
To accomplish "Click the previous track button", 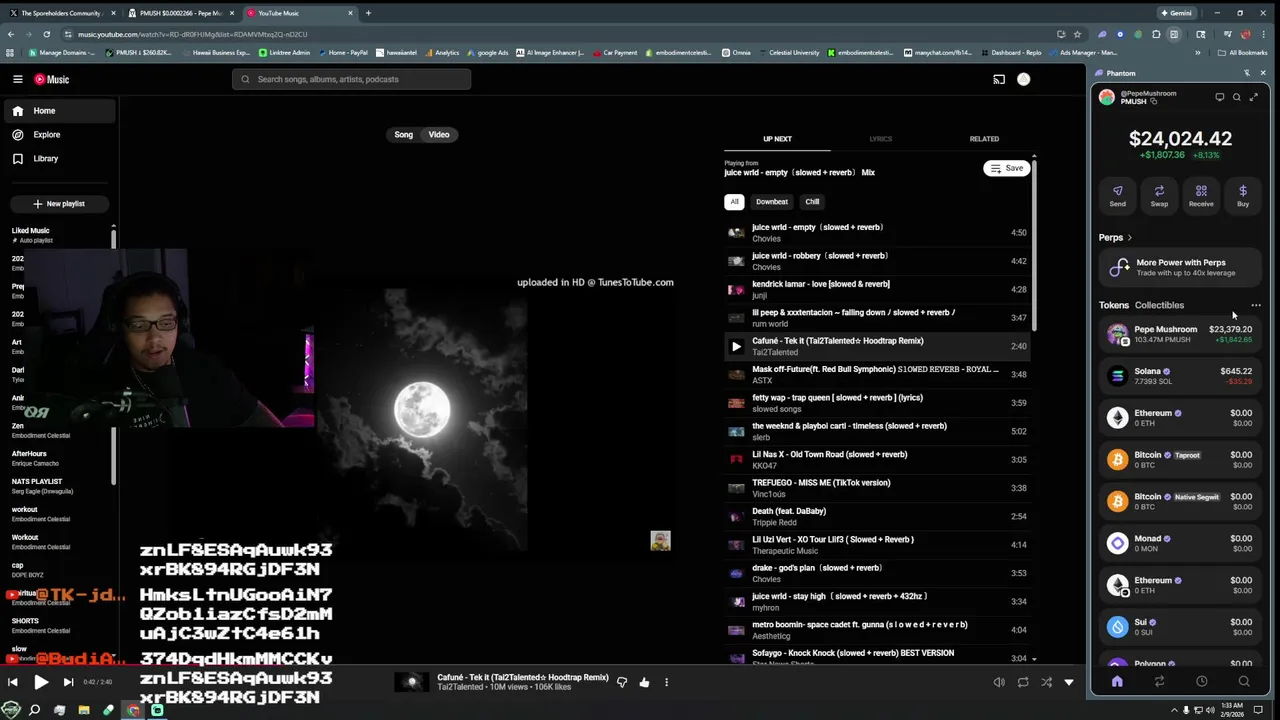I will tap(12, 682).
